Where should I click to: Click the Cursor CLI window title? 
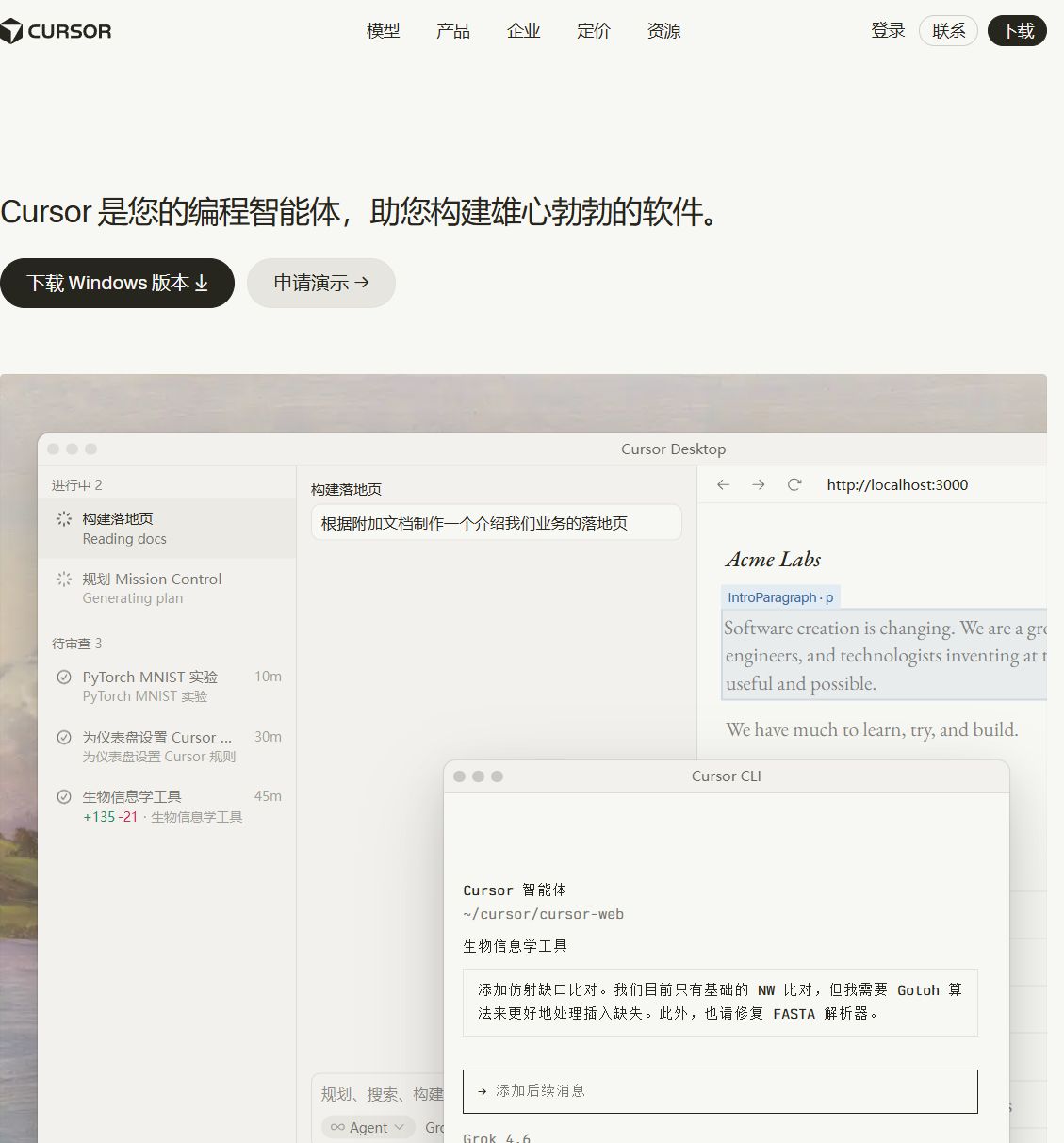click(726, 776)
